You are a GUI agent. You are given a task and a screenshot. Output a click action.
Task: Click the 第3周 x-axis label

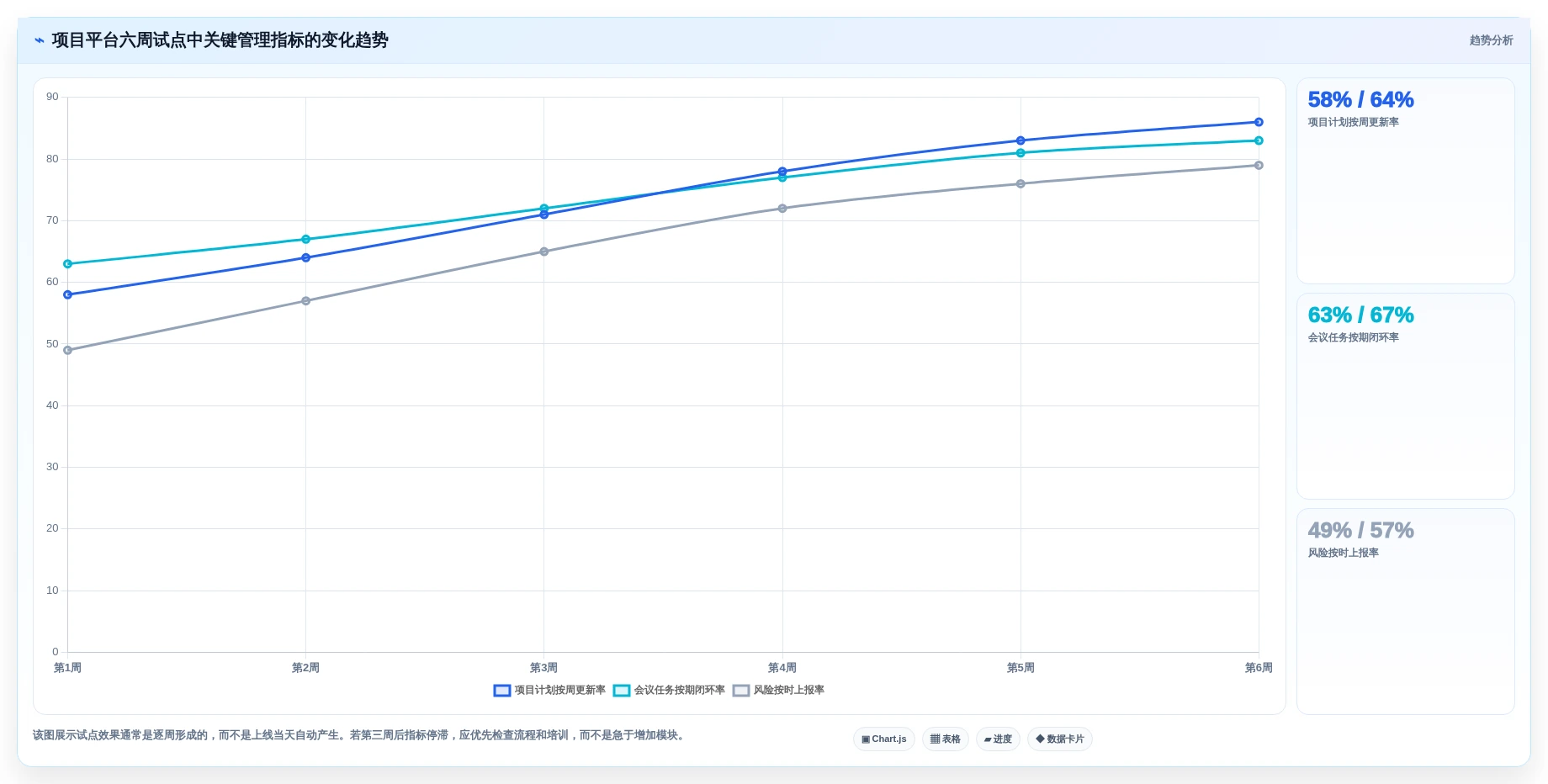pos(543,668)
